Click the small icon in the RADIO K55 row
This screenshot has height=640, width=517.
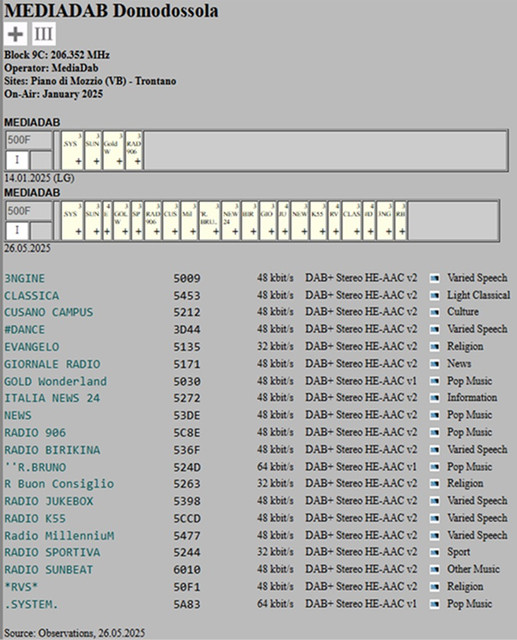click(x=435, y=518)
